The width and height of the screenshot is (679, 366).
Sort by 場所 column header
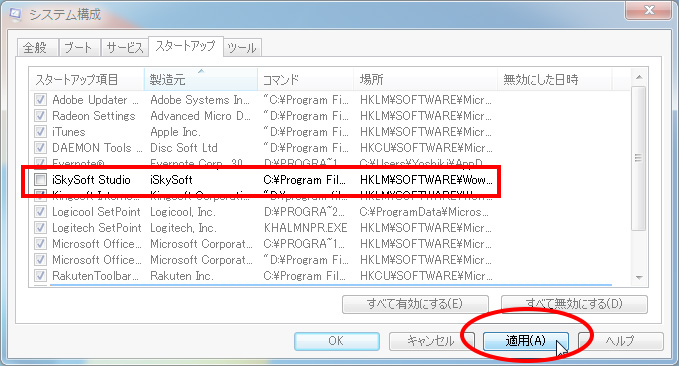click(426, 80)
